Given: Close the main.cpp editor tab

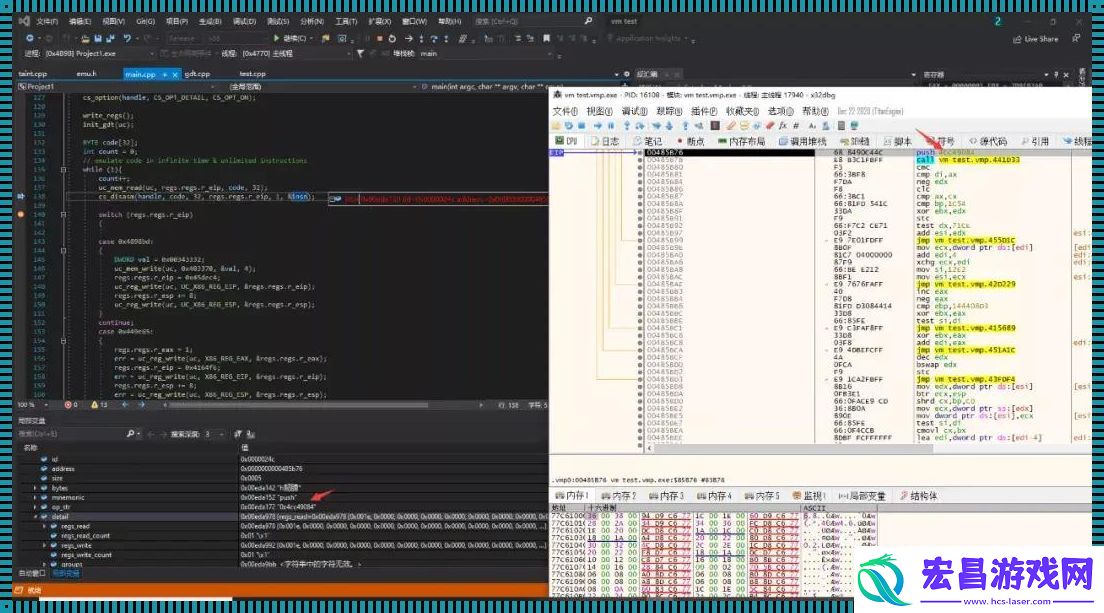Looking at the screenshot, I should (x=175, y=75).
